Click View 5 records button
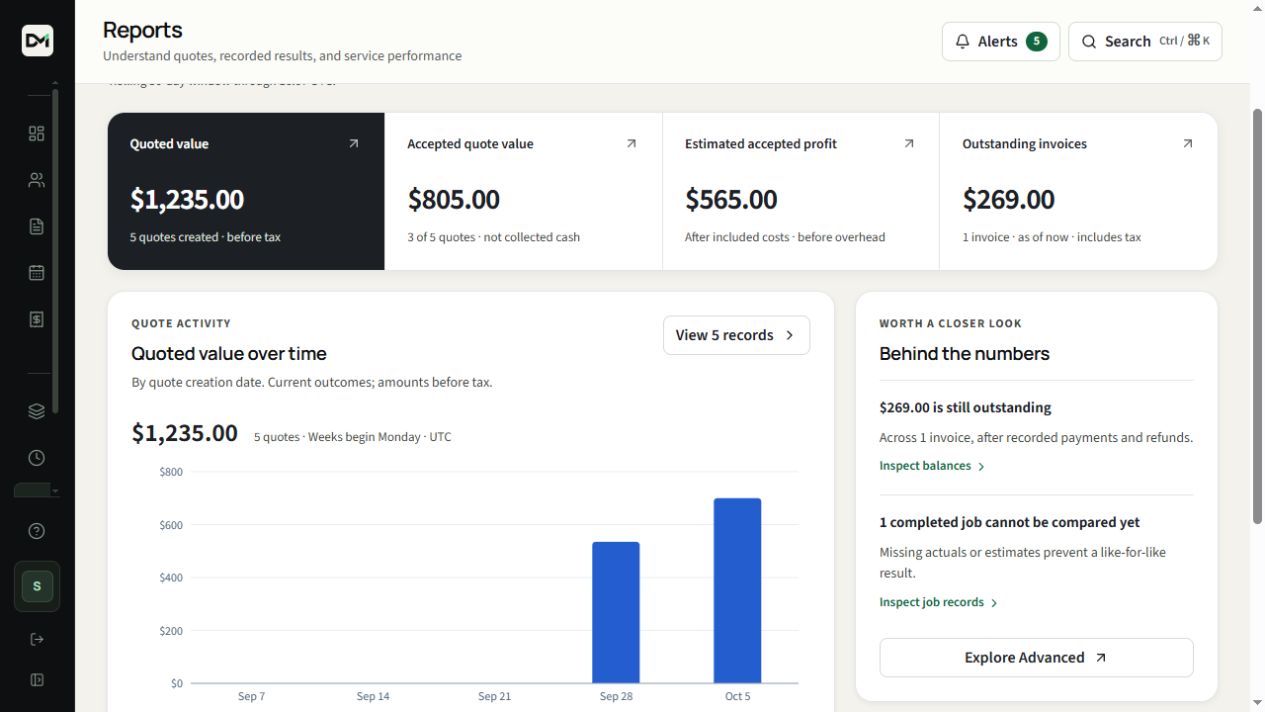 (736, 335)
